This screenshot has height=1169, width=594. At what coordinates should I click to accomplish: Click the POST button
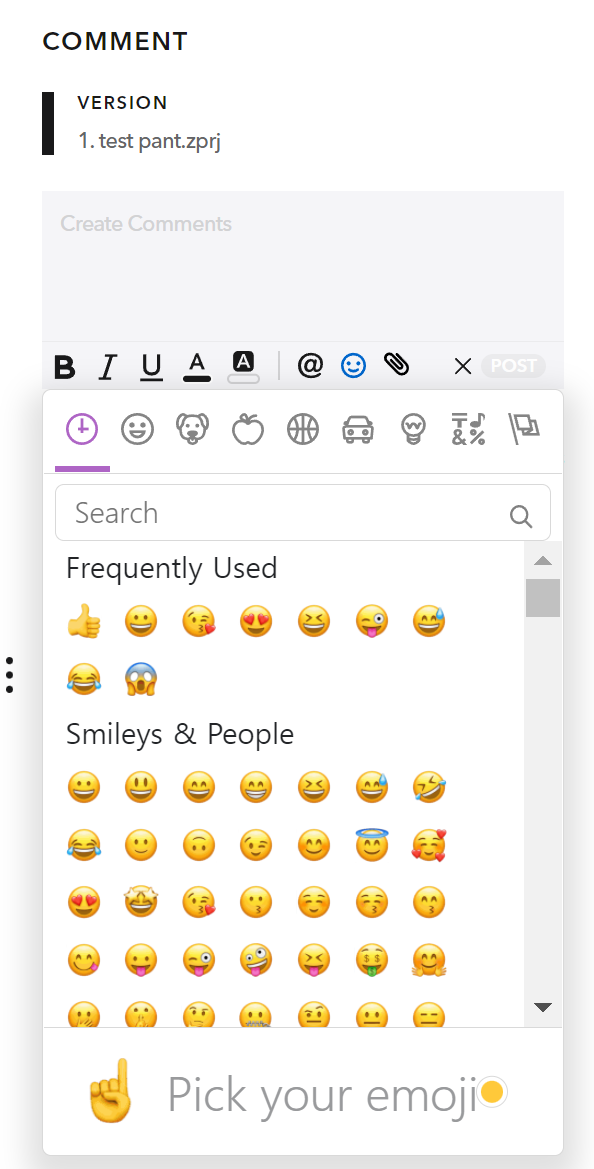pos(514,366)
